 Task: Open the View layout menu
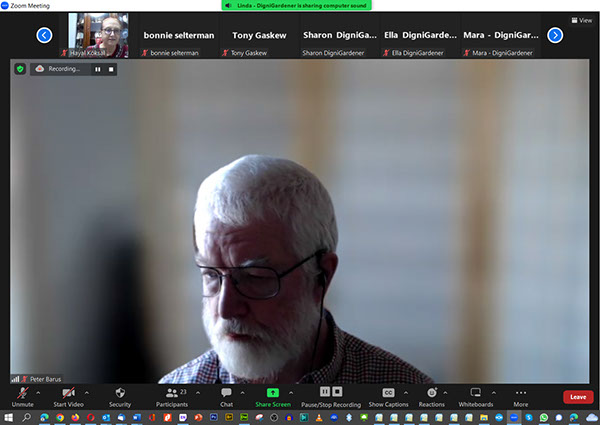tap(582, 20)
